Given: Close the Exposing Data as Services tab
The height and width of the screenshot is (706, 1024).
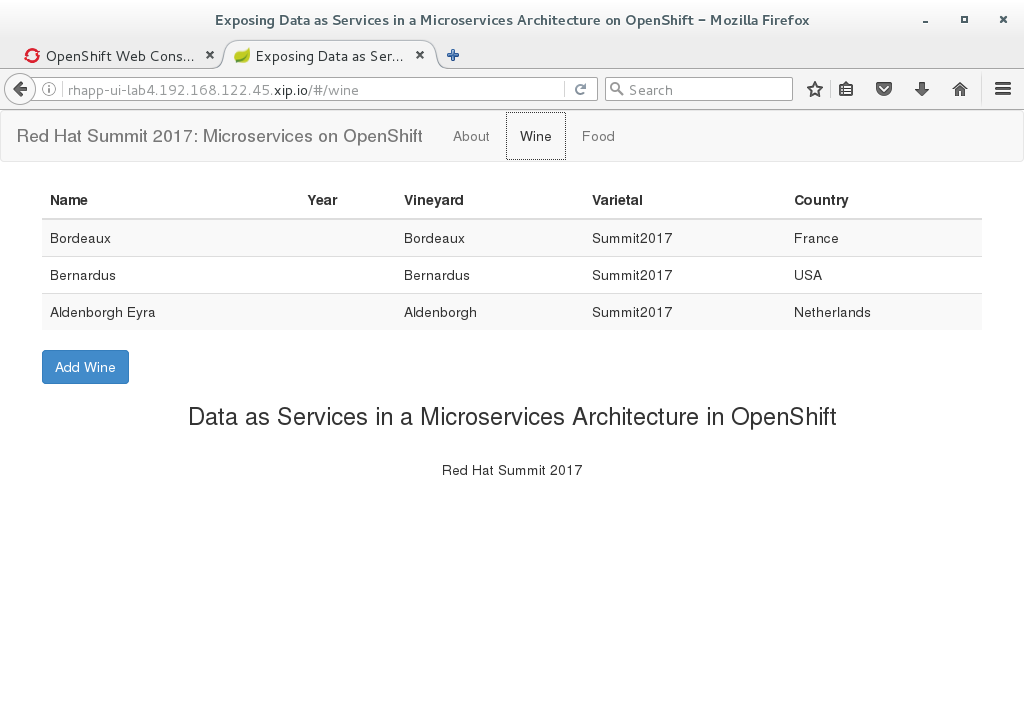Looking at the screenshot, I should click(x=420, y=56).
